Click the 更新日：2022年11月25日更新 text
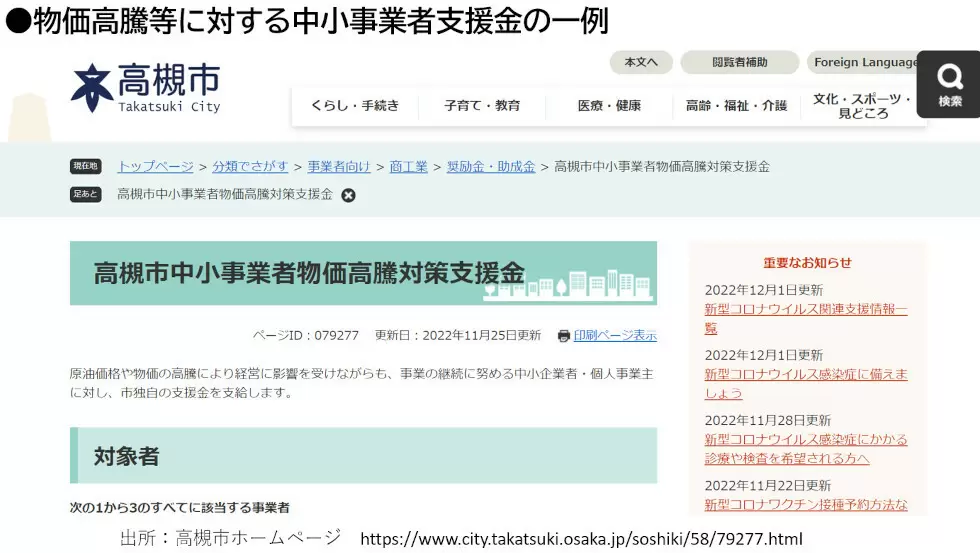The height and width of the screenshot is (553, 980). click(458, 336)
